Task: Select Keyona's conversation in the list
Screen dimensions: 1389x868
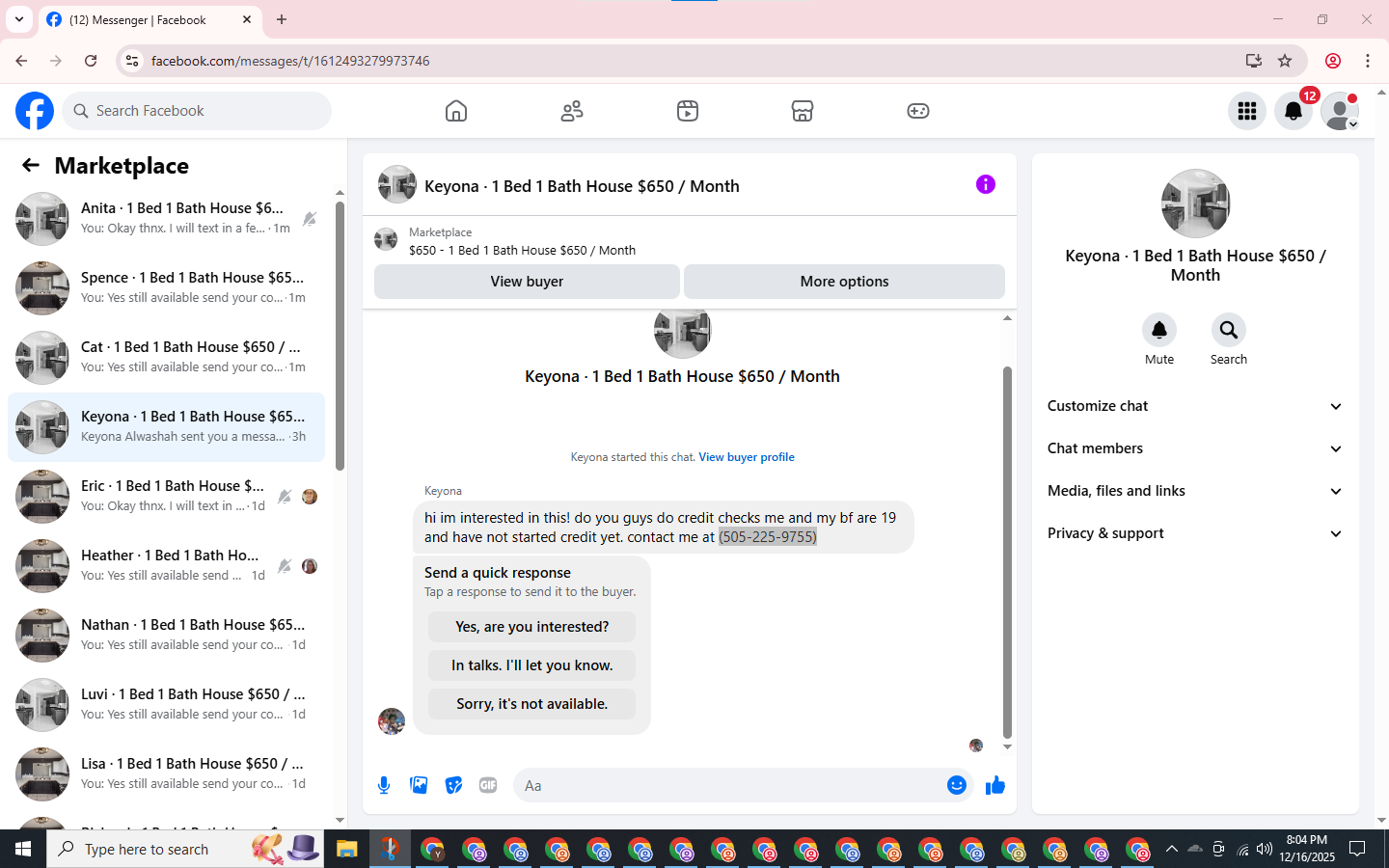Action: coord(166,427)
